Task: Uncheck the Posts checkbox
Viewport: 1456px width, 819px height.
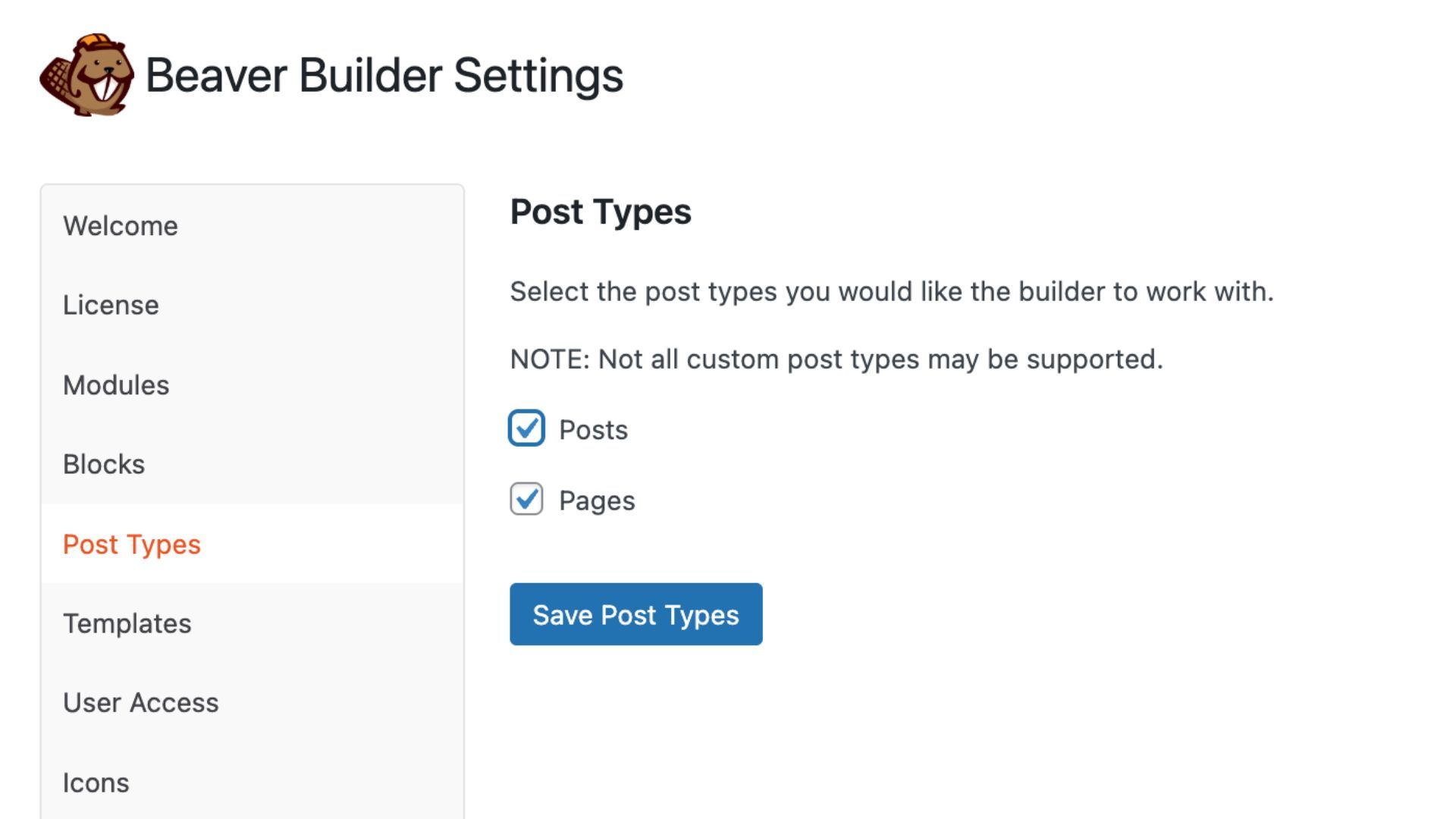Action: (526, 428)
